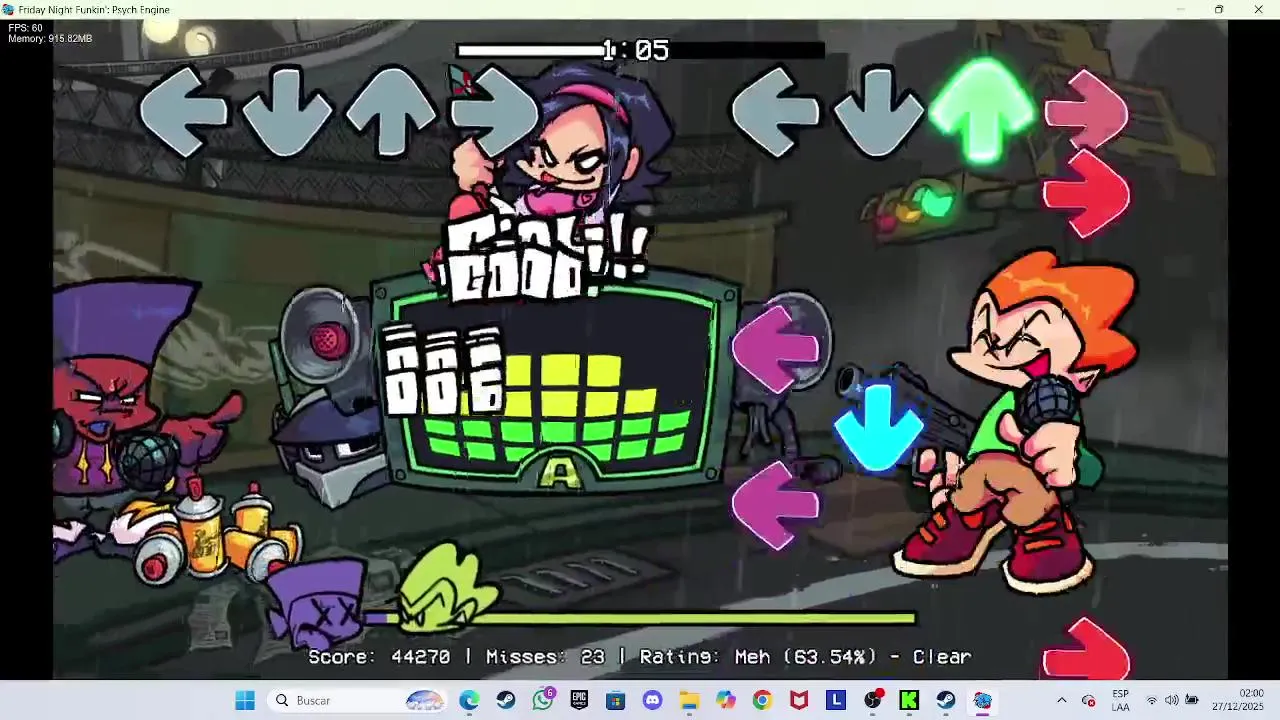Open the Microsoft Store taskbar icon
The width and height of the screenshot is (1280, 720).
(616, 700)
